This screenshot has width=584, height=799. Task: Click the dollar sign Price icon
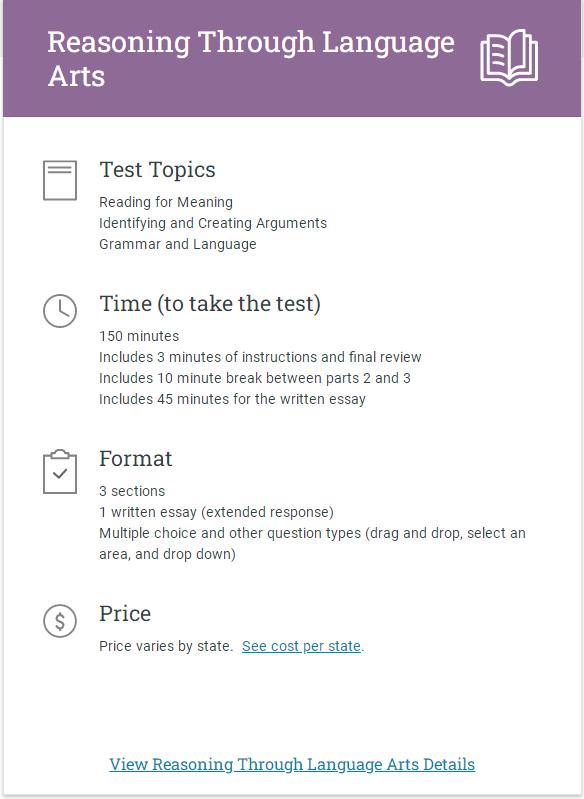pos(60,621)
